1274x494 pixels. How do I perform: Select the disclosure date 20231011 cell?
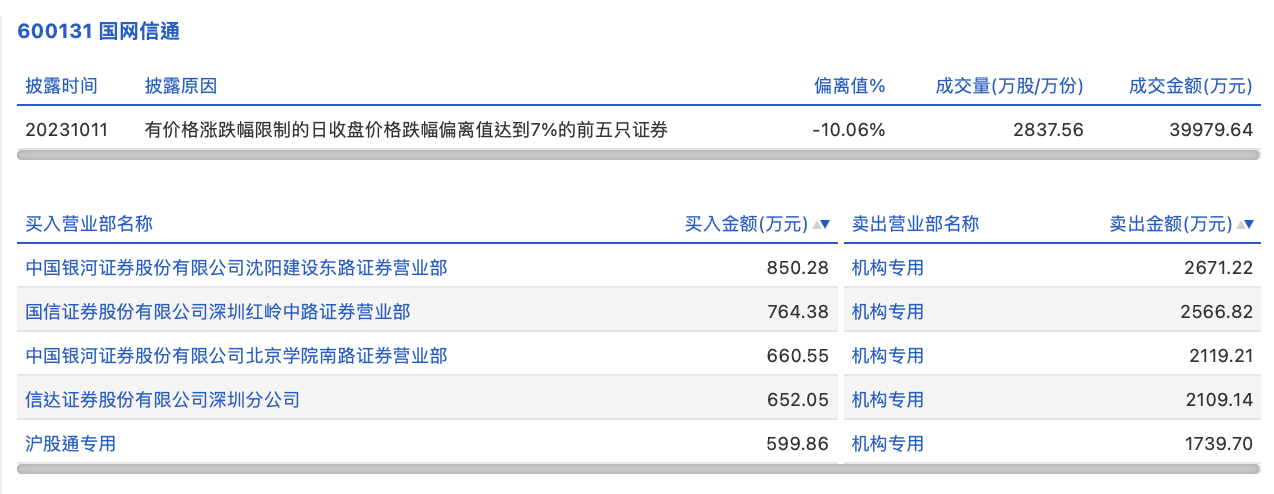tap(67, 129)
